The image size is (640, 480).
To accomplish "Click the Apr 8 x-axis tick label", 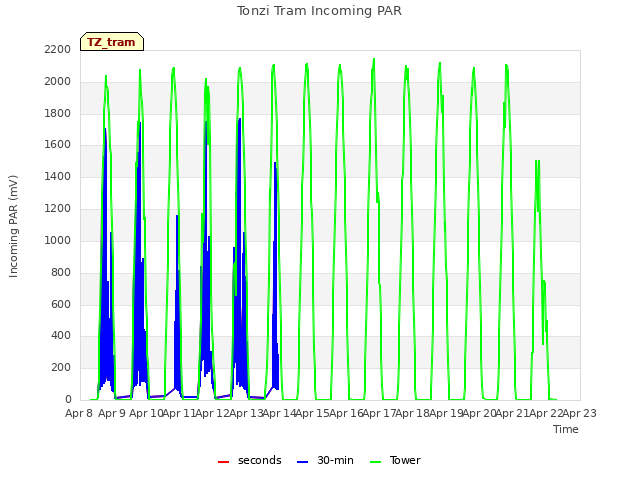I will (79, 413).
